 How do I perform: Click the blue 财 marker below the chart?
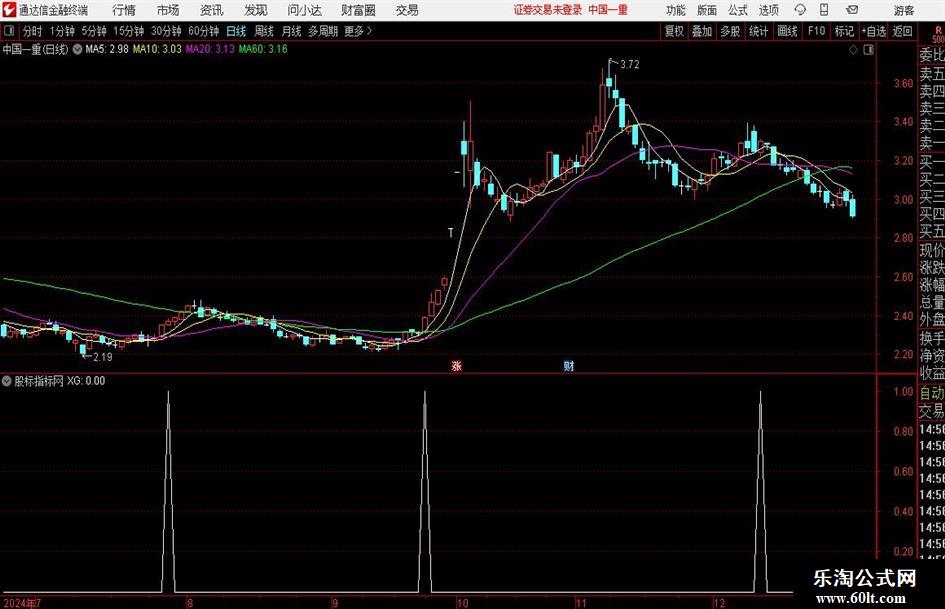568,365
